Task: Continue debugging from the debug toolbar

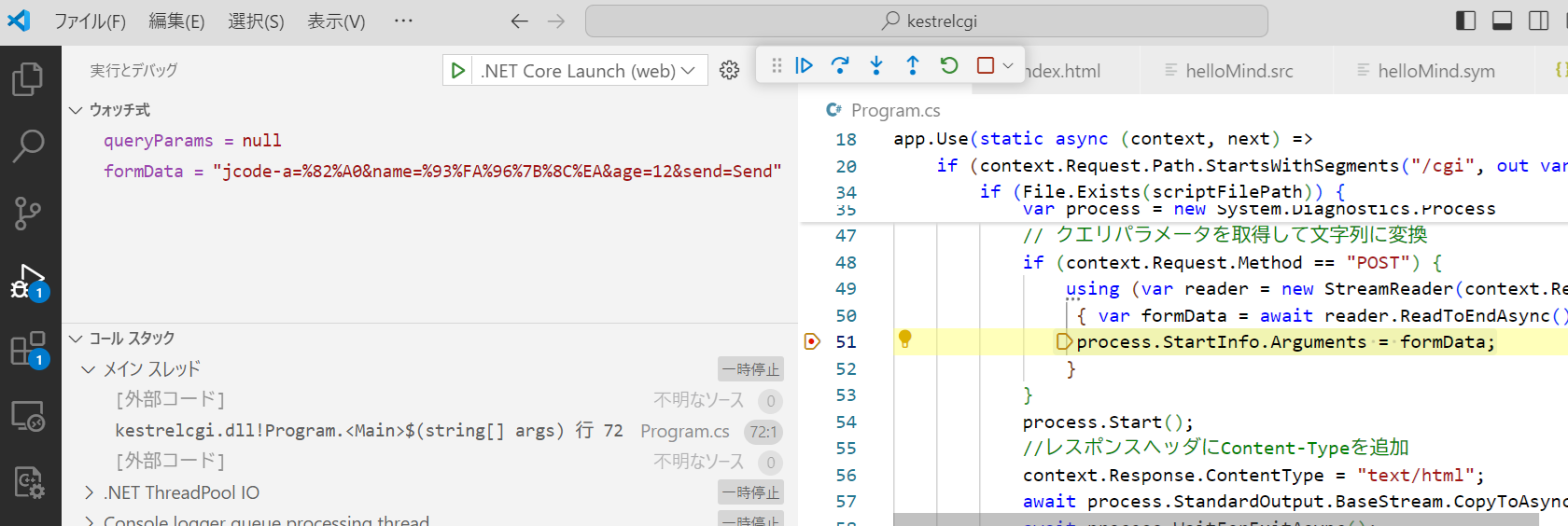Action: [805, 65]
